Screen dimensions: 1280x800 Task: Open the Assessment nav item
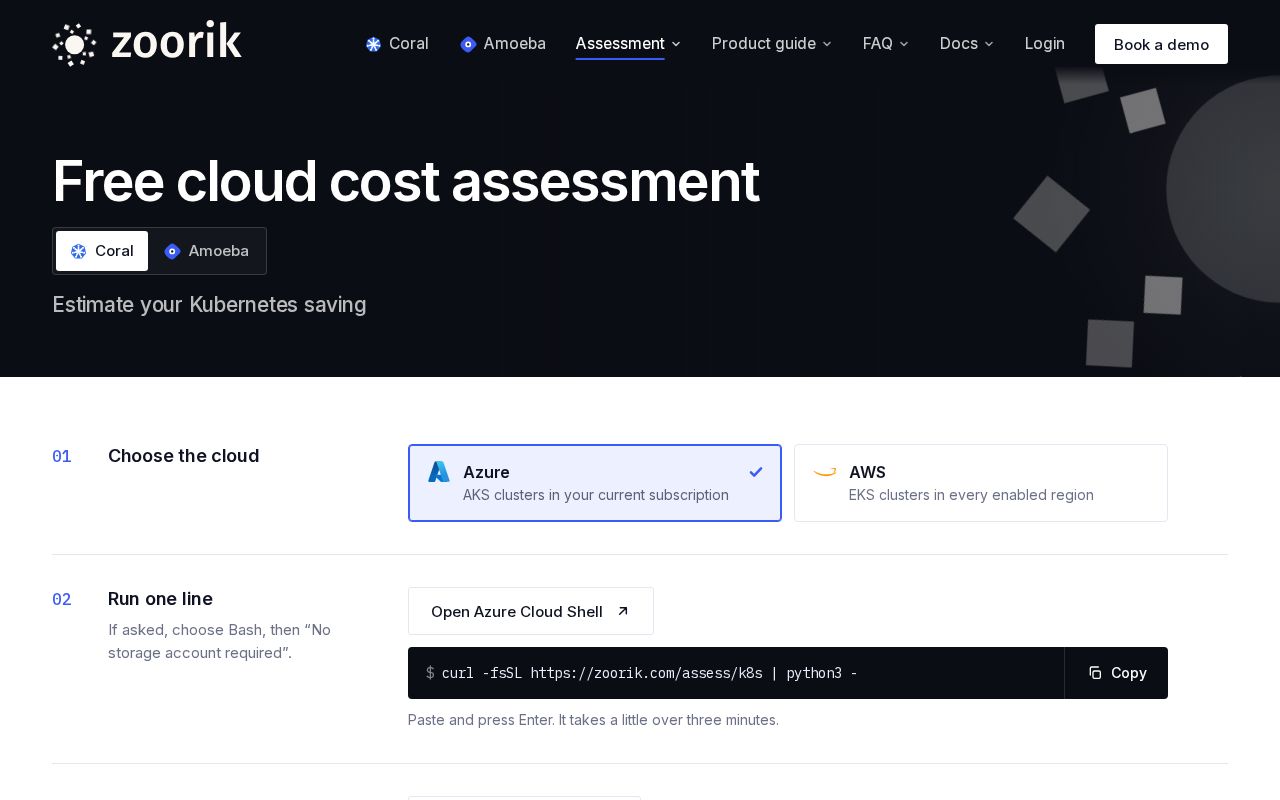click(x=620, y=44)
